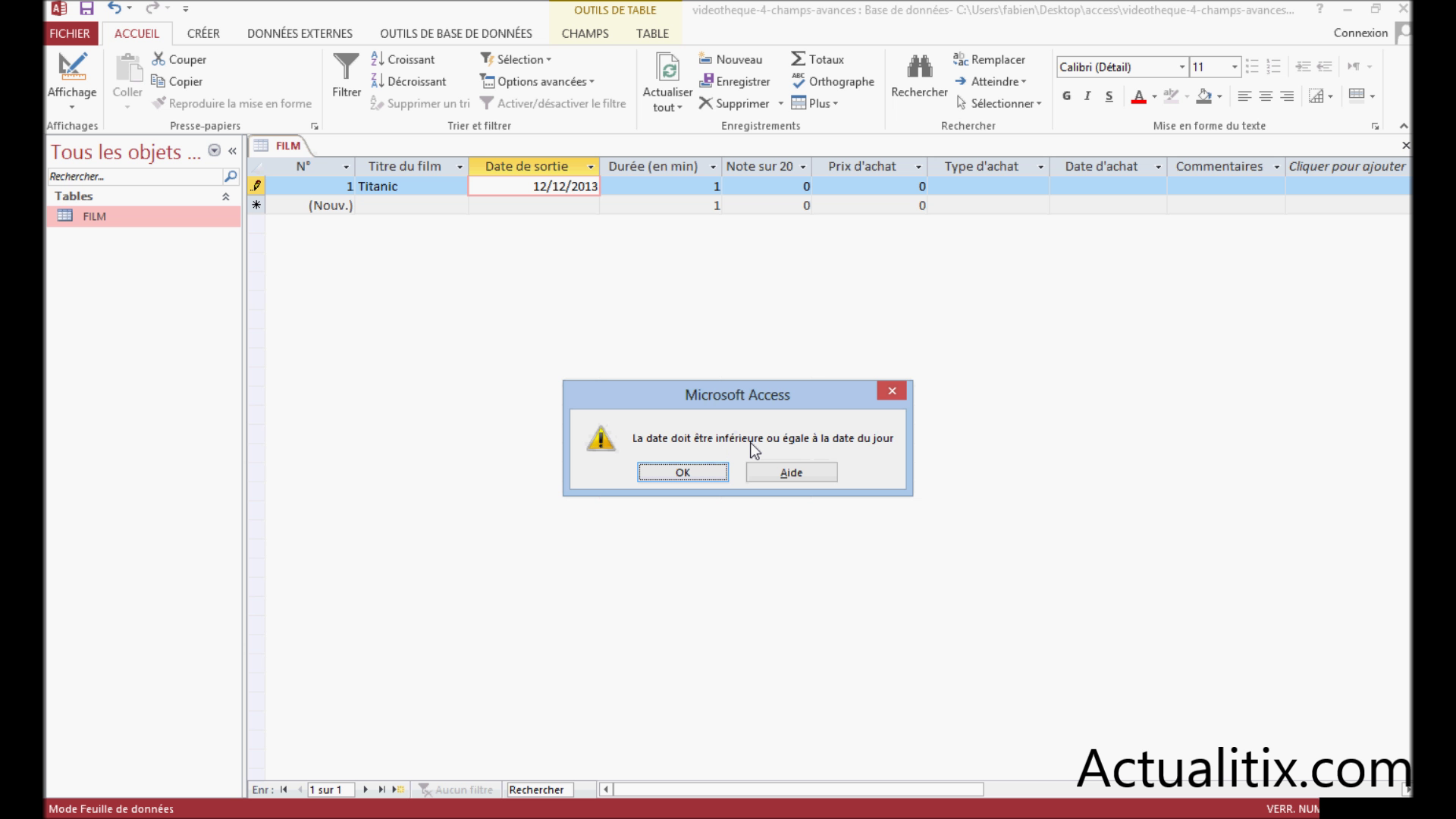Switch to CHAMPS tab
The width and height of the screenshot is (1456, 819).
pyautogui.click(x=585, y=33)
